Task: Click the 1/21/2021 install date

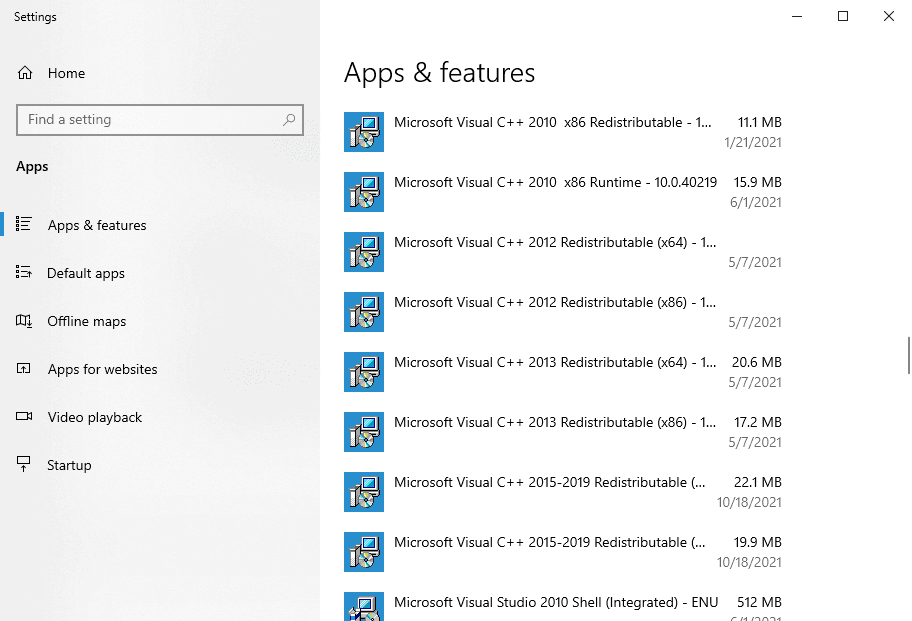Action: point(753,142)
